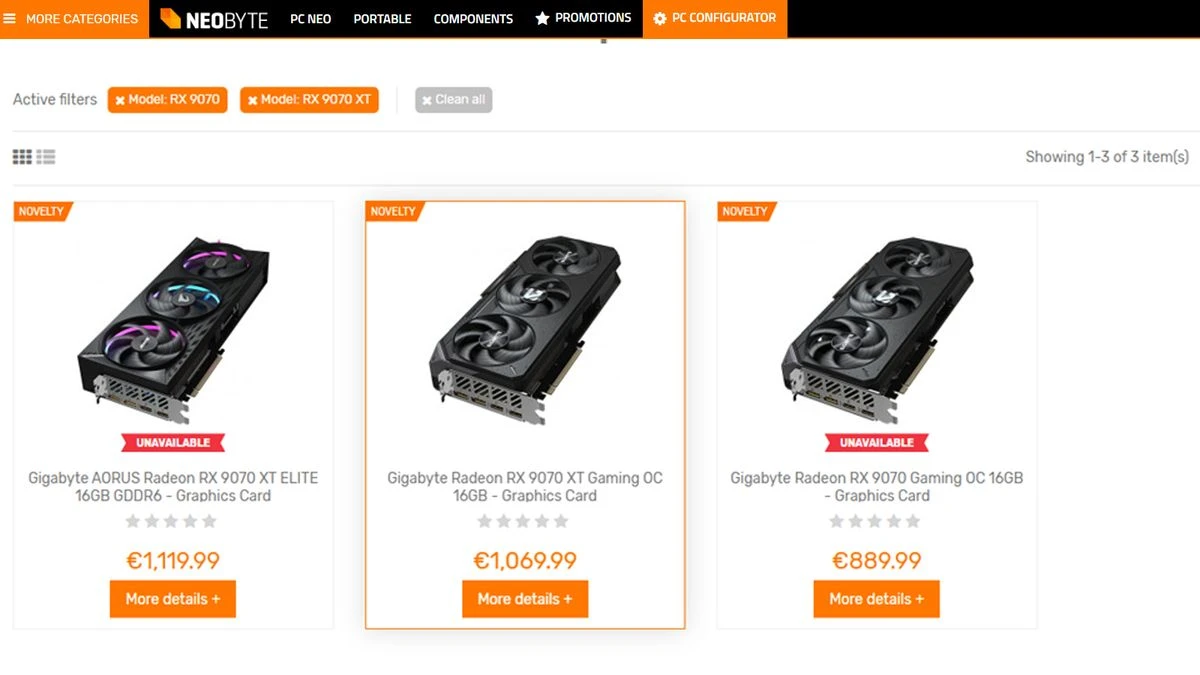
Task: Open the PC NEO menu
Action: (x=310, y=19)
